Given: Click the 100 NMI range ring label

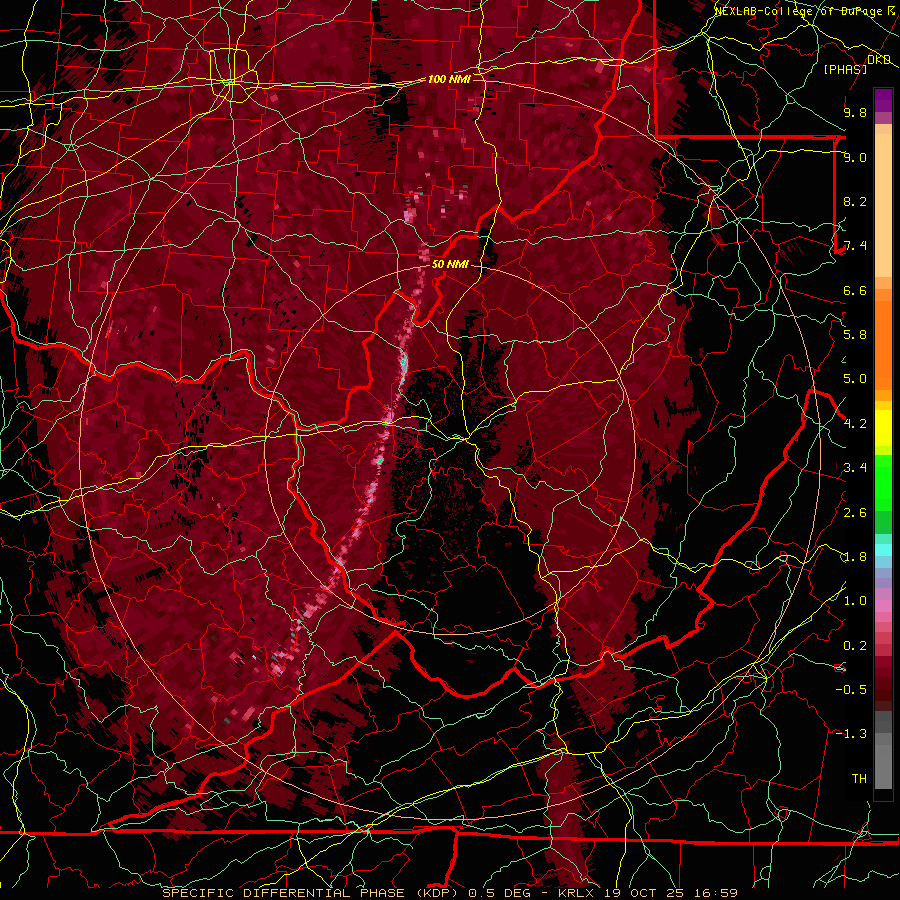Looking at the screenshot, I should coord(449,79).
